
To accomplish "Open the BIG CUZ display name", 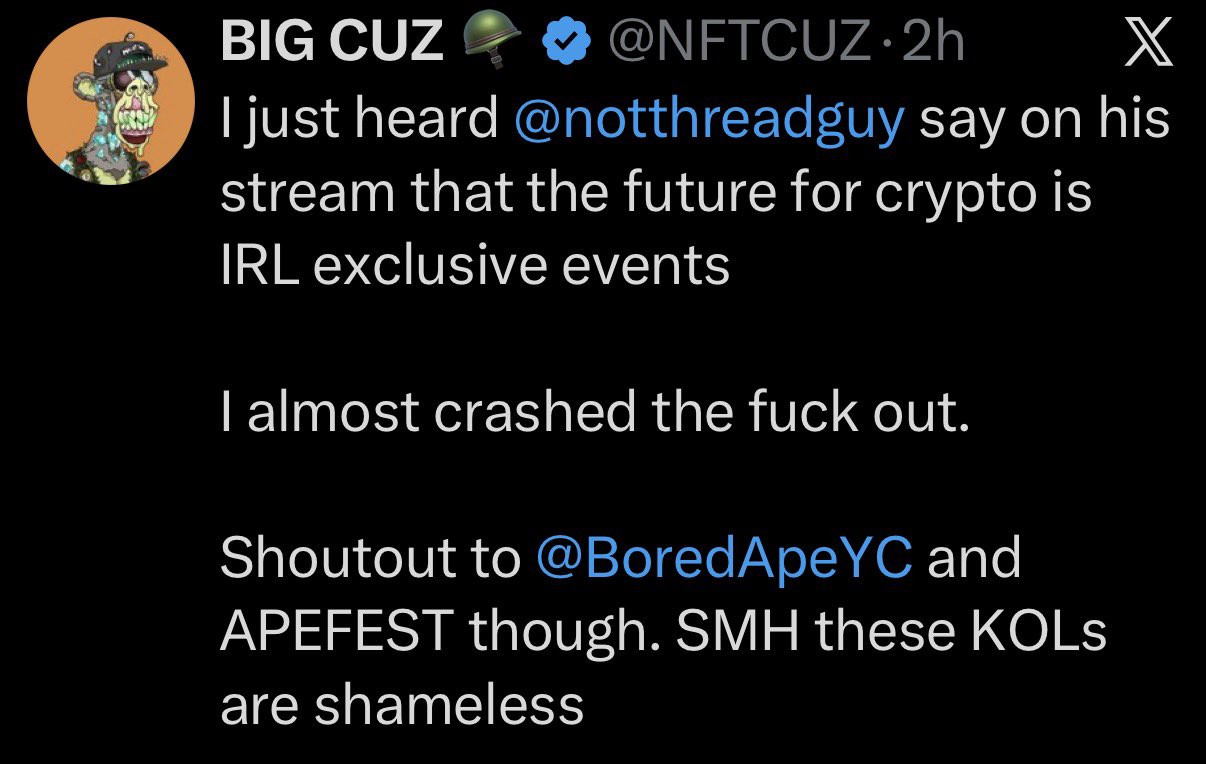I will point(331,42).
